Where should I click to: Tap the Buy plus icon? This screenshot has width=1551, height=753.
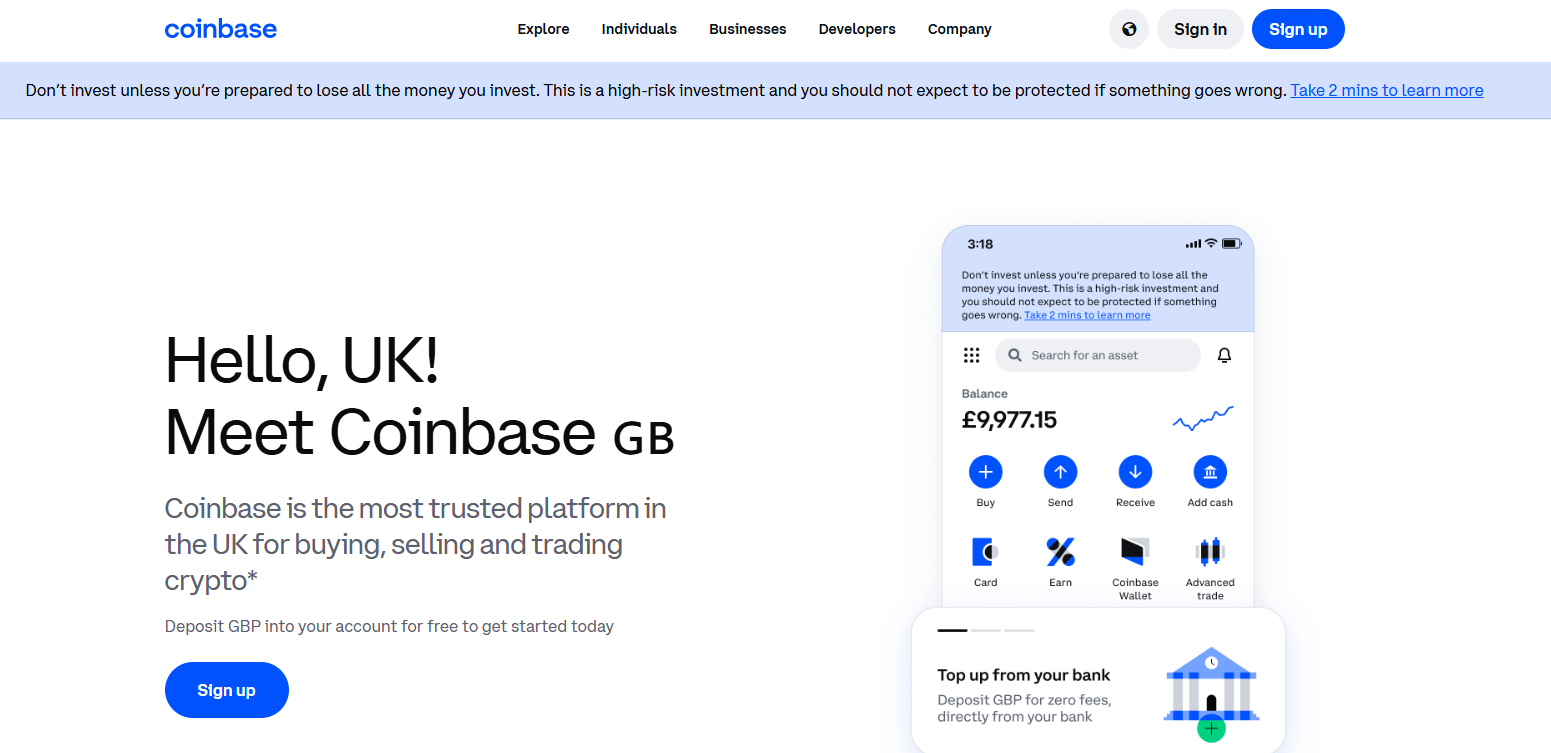(x=985, y=472)
